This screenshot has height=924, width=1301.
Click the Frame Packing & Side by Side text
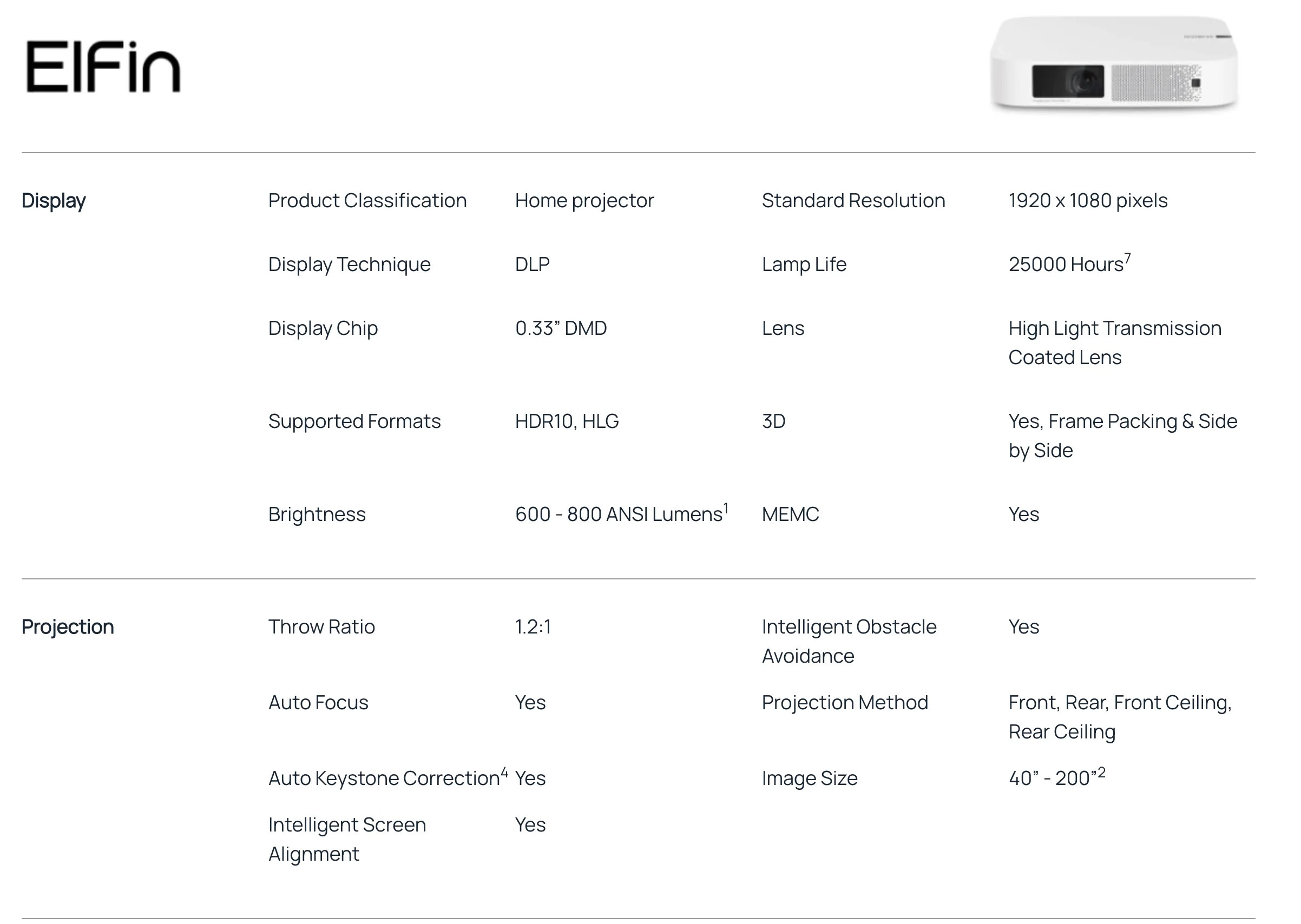(x=1122, y=436)
